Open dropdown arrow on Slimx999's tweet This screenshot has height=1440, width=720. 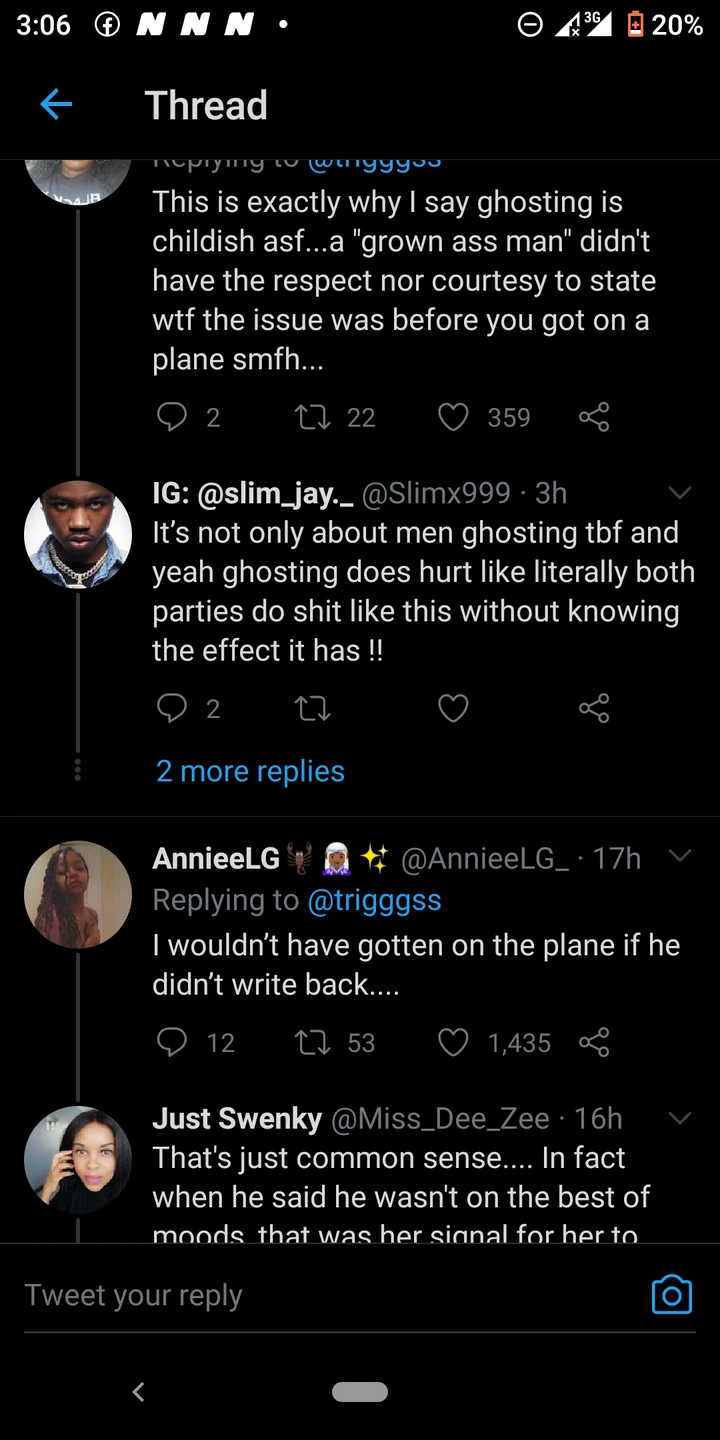point(680,493)
